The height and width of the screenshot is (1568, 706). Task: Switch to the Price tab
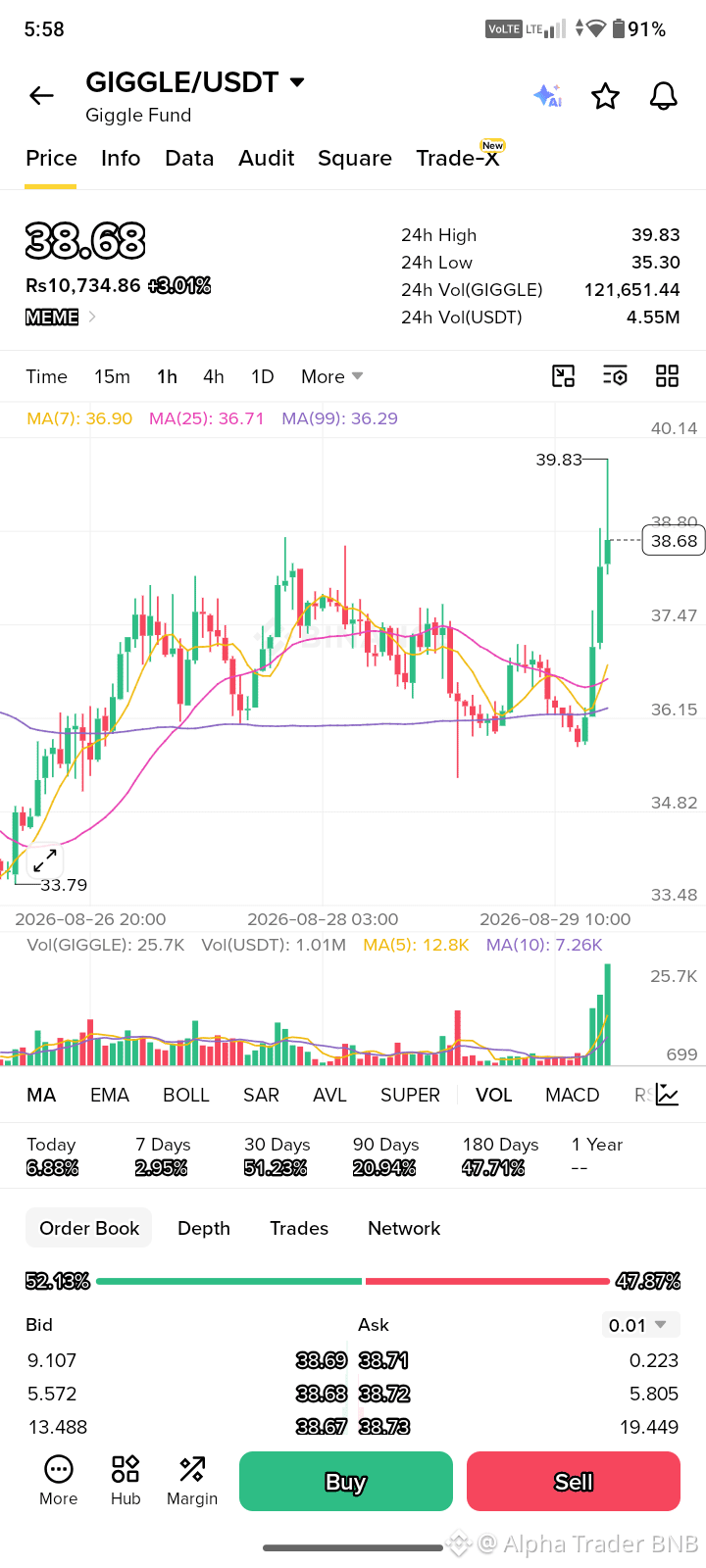[51, 159]
